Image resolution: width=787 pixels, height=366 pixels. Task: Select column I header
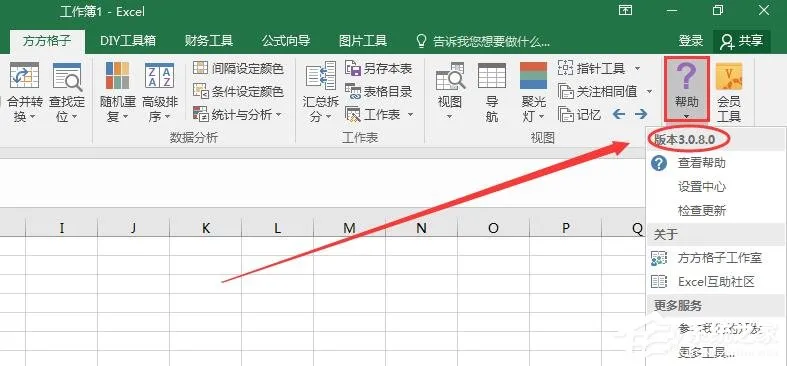[x=62, y=228]
